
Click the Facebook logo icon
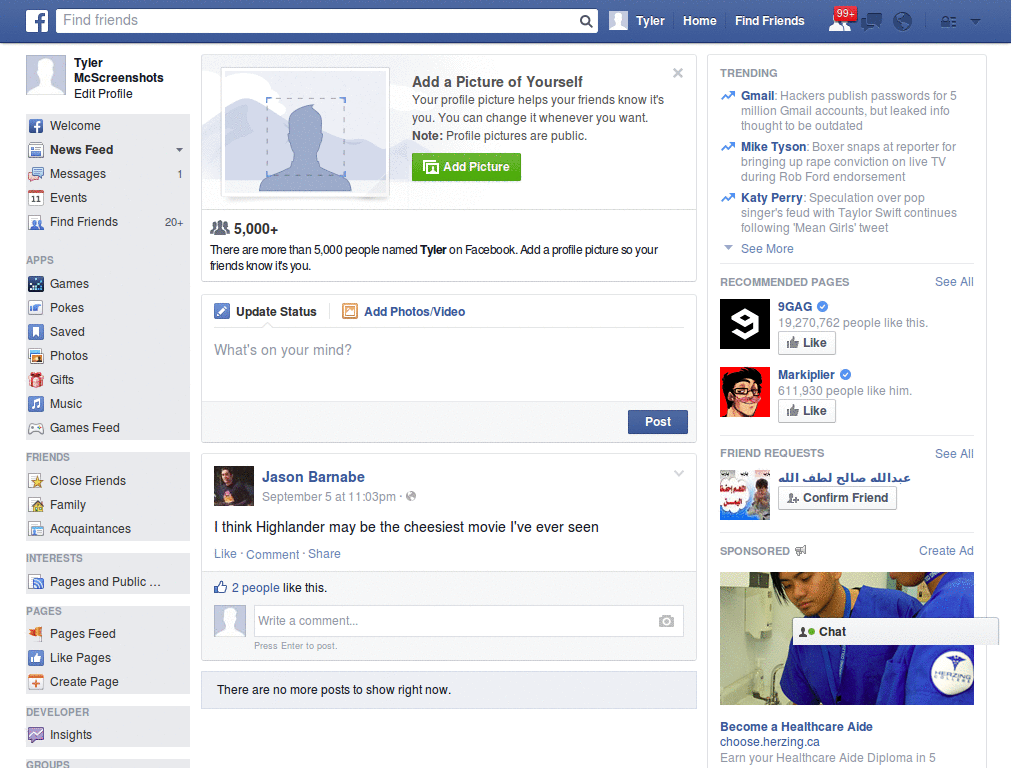37,21
